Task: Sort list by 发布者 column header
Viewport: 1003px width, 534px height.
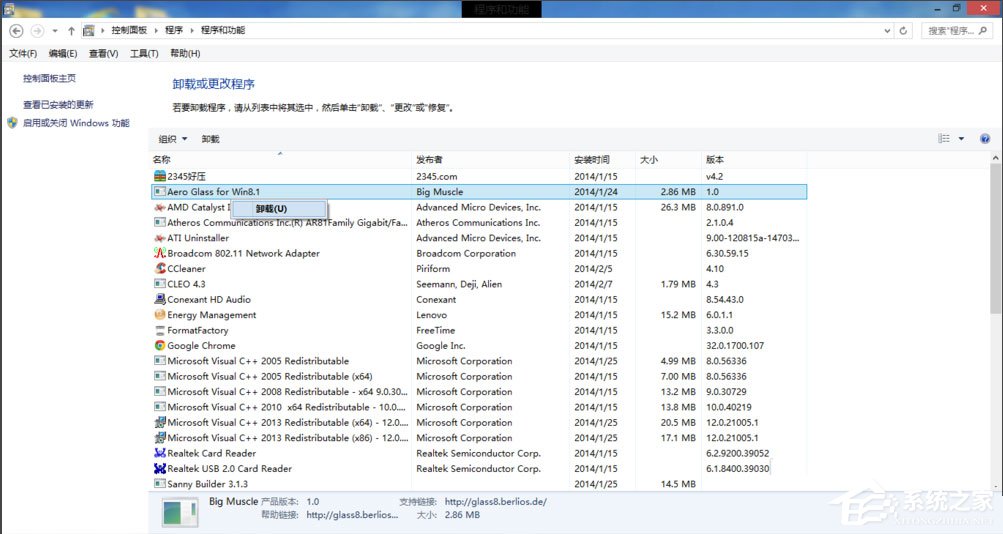Action: coord(430,160)
